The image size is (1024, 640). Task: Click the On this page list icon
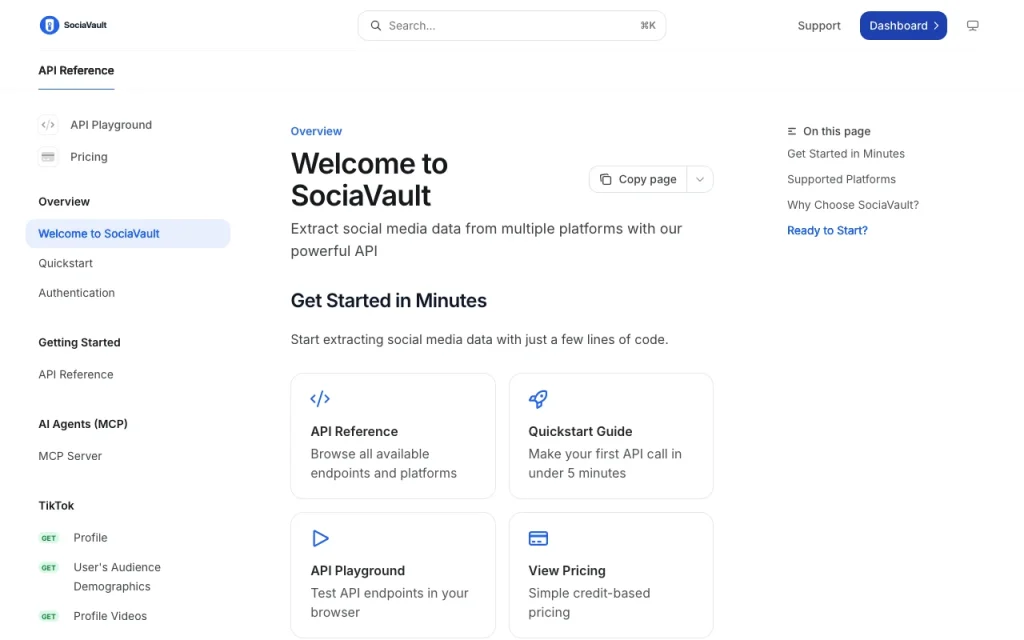792,131
